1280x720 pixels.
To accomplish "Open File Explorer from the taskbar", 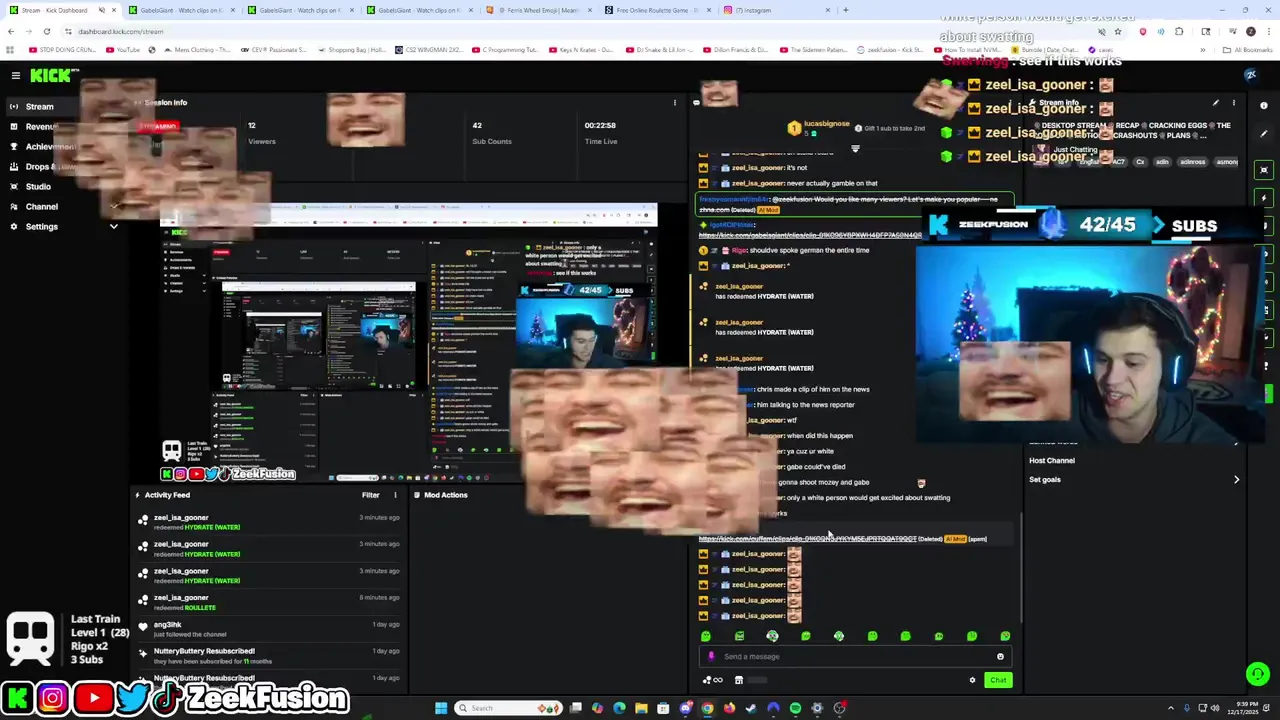I will point(641,708).
